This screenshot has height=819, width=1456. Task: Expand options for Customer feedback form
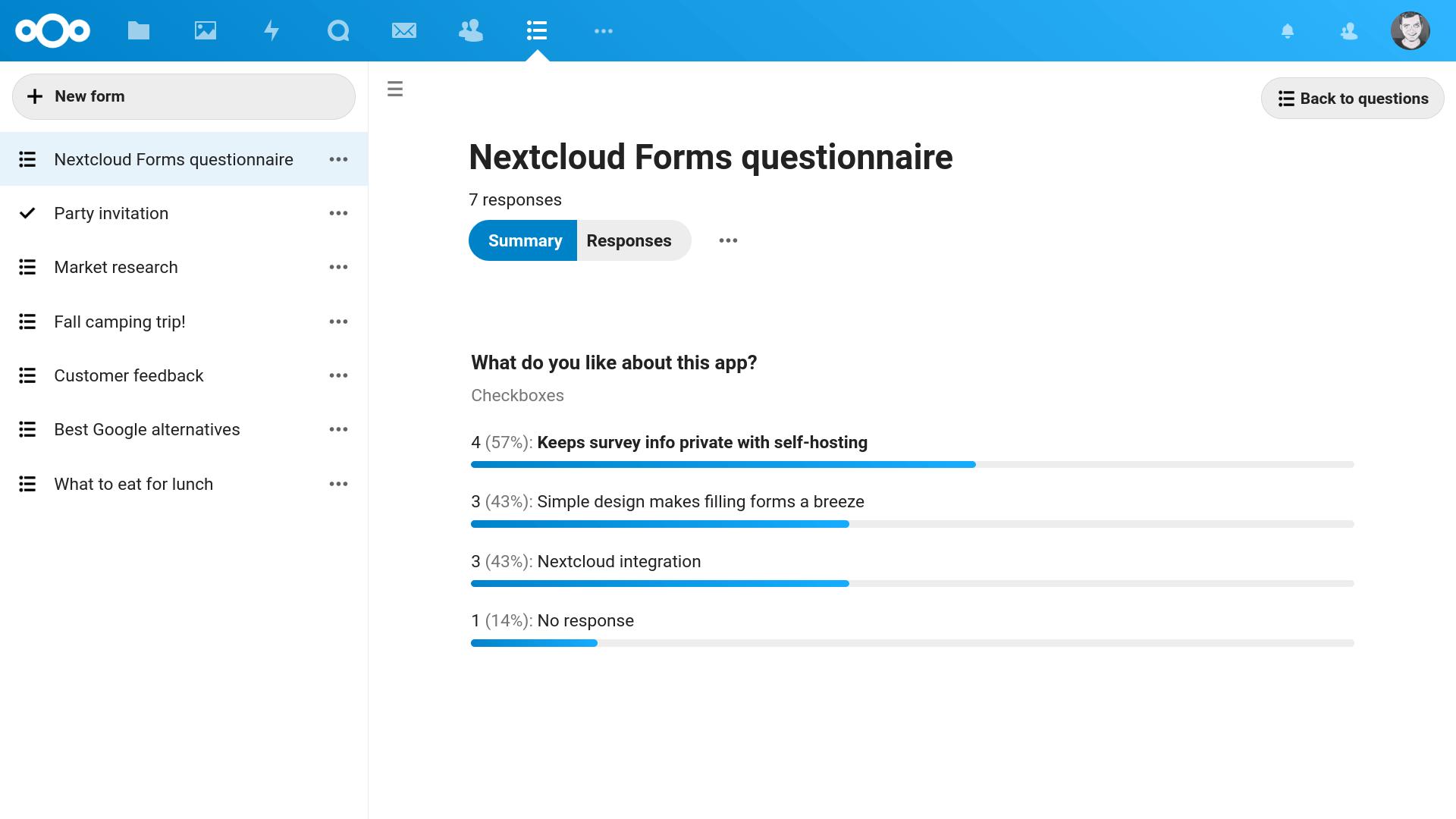[x=339, y=375]
